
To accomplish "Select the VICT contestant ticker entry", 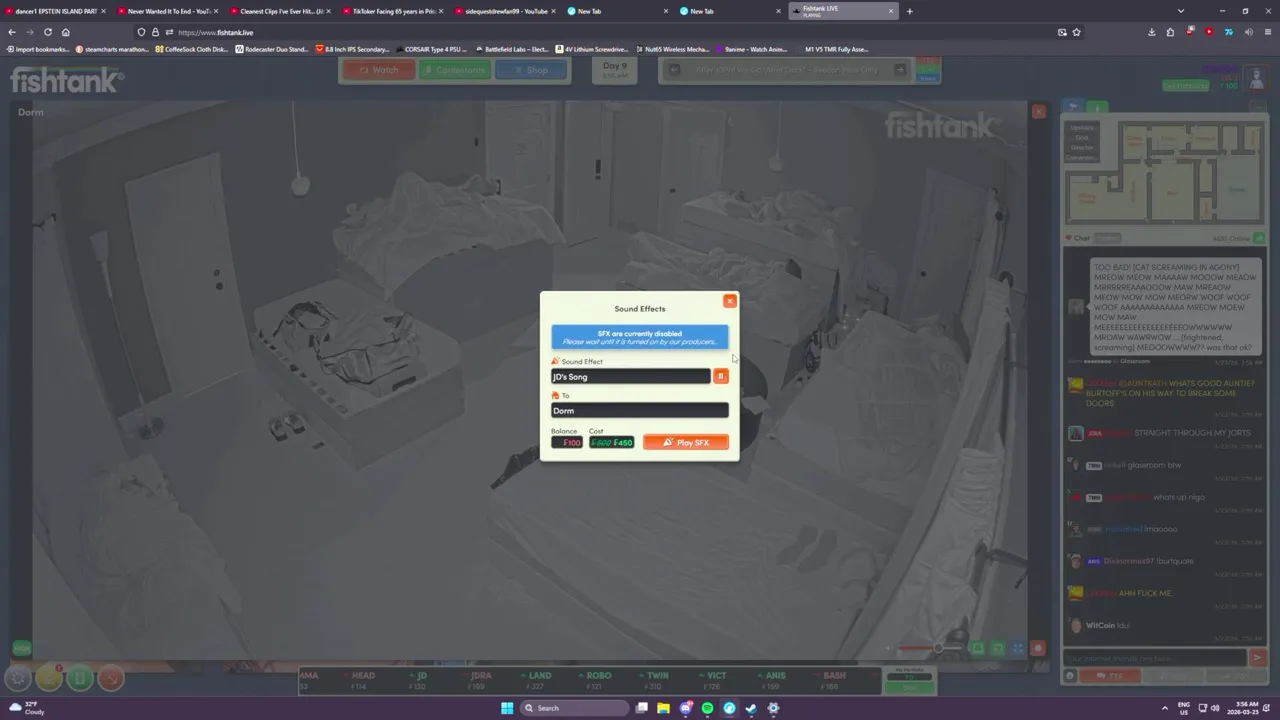I will click(712, 681).
